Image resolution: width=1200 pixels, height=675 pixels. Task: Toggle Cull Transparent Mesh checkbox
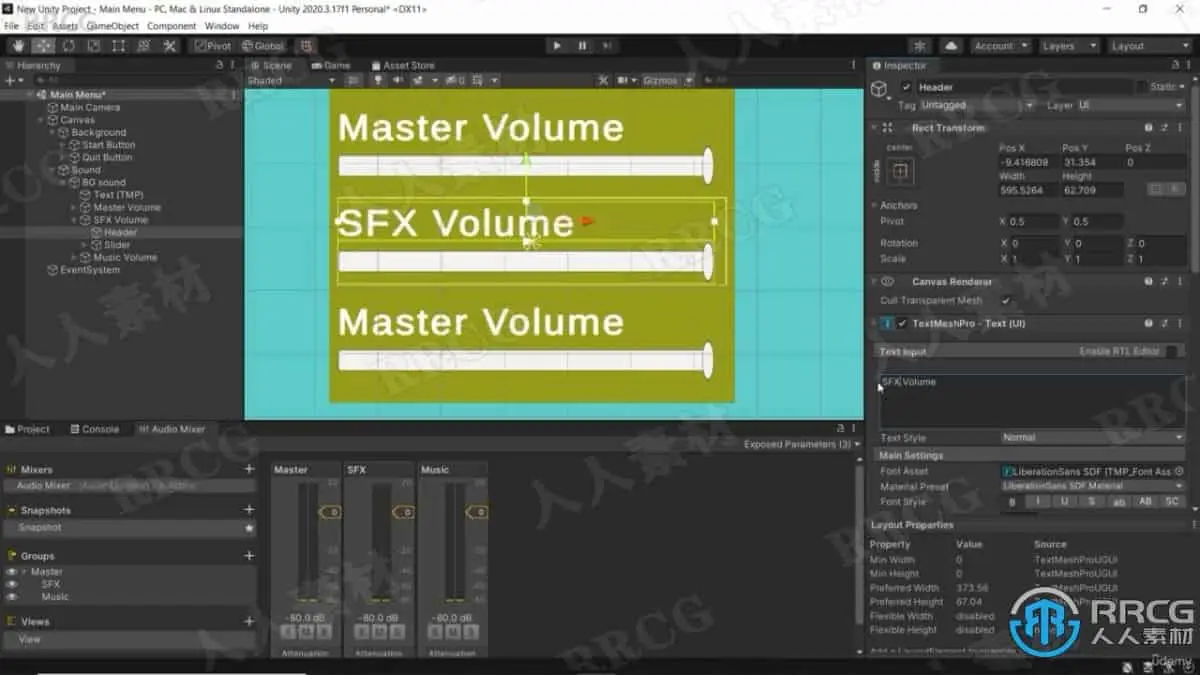1006,300
